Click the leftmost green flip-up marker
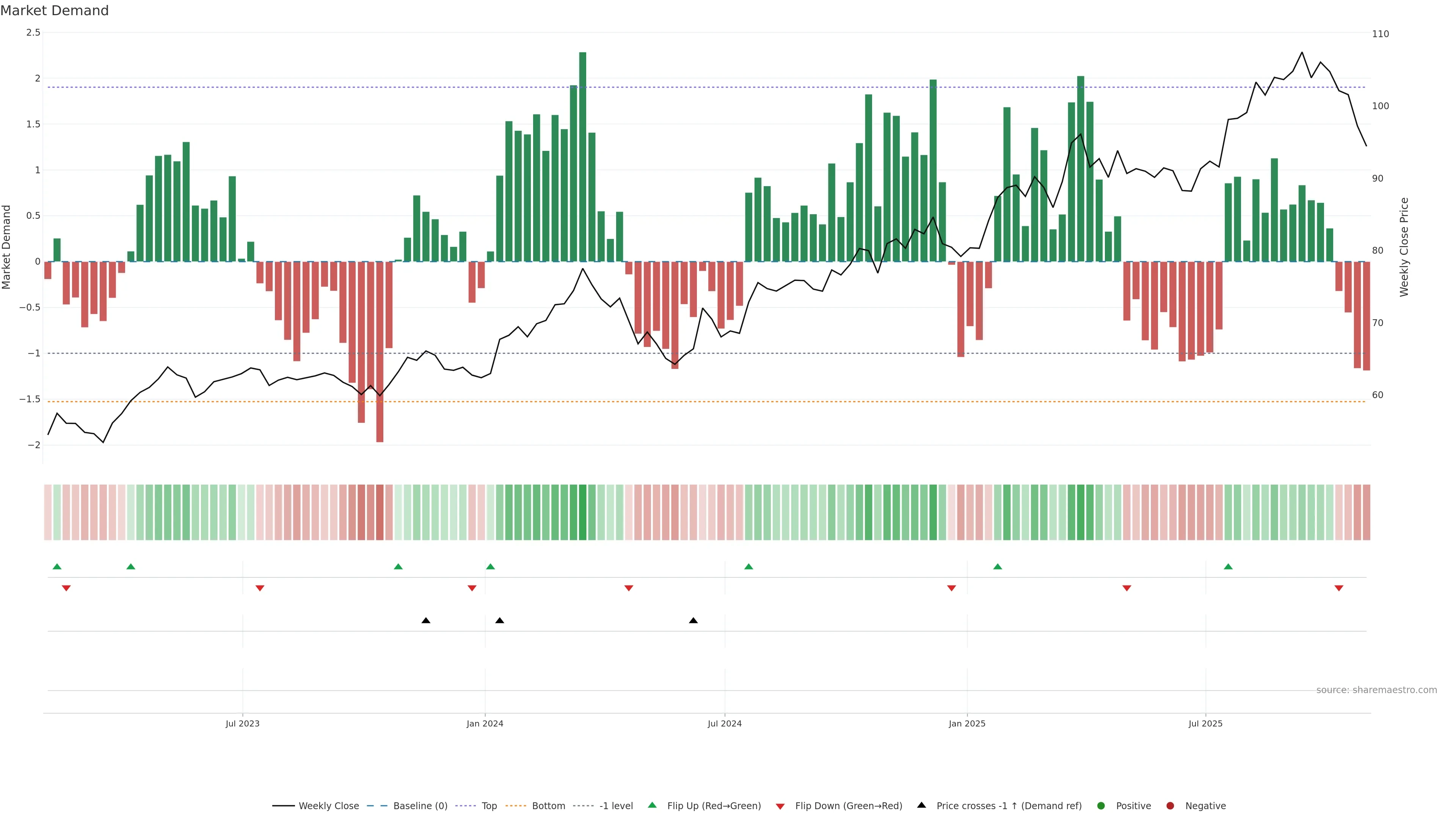This screenshot has width=1456, height=819. [x=56, y=566]
